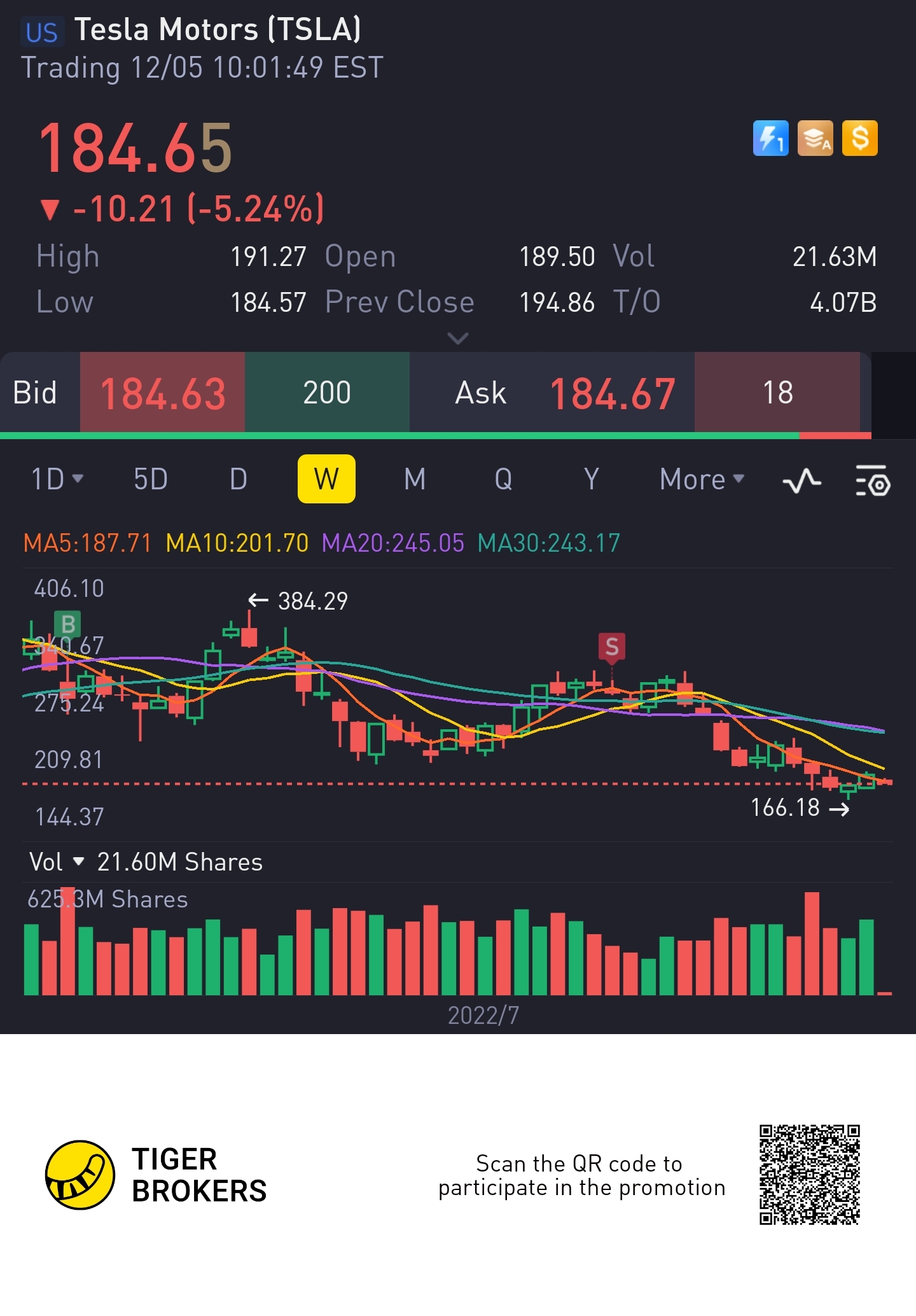Screen dimensions: 916x1316
Task: Tap the MA30:243.17 indicator label
Action: point(549,543)
